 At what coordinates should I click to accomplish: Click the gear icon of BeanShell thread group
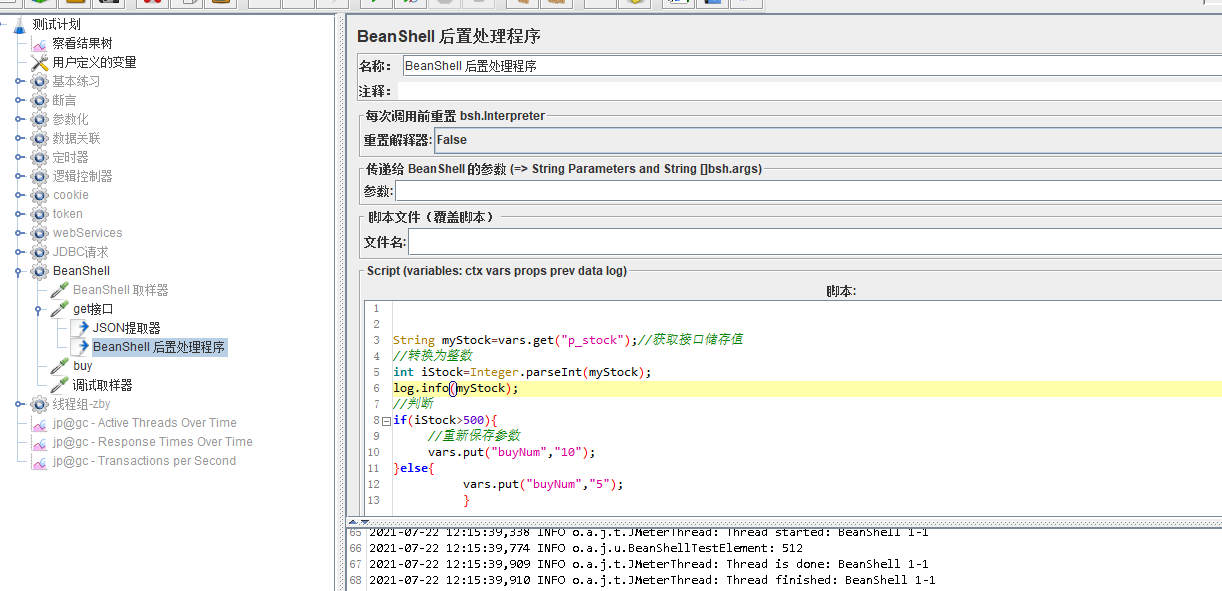[x=39, y=271]
